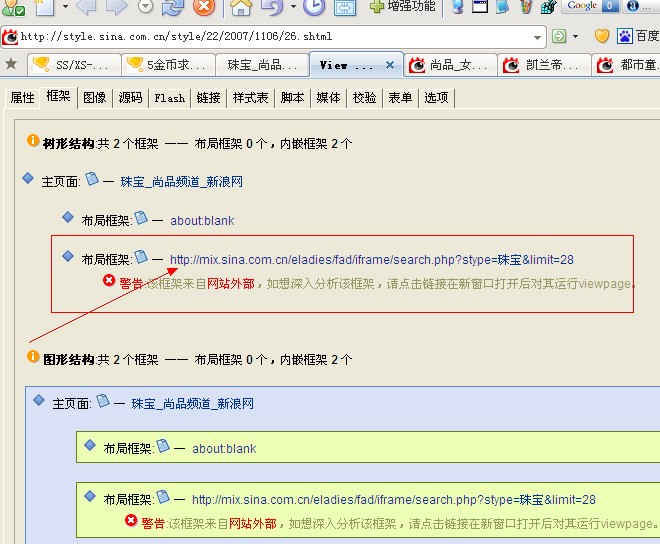
Task: Switch to the 媒体 tab
Action: point(328,98)
